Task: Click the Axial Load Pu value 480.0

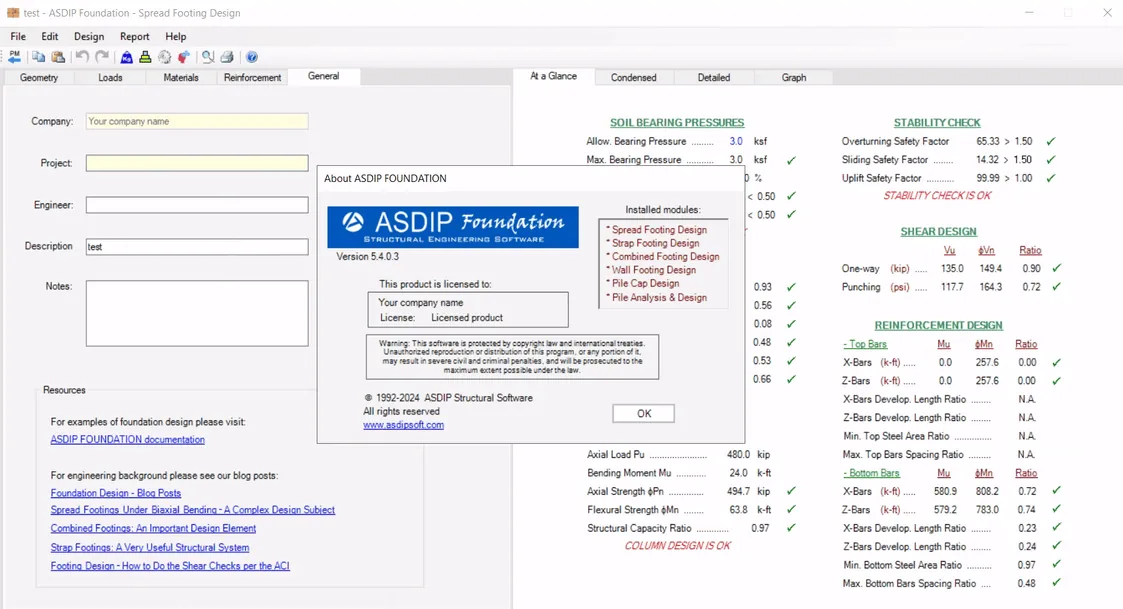Action: coord(738,454)
